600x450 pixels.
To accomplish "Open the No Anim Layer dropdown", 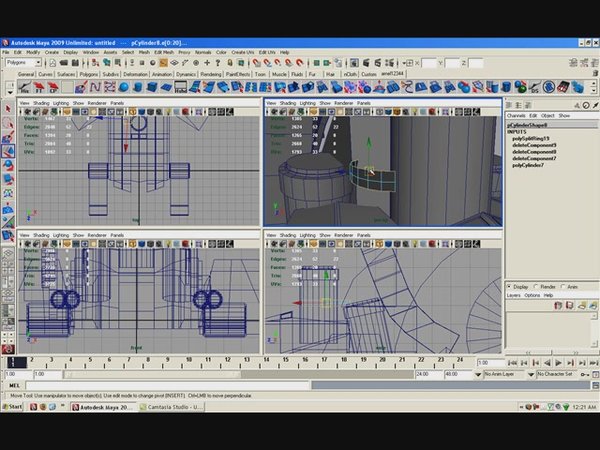I will (506, 374).
